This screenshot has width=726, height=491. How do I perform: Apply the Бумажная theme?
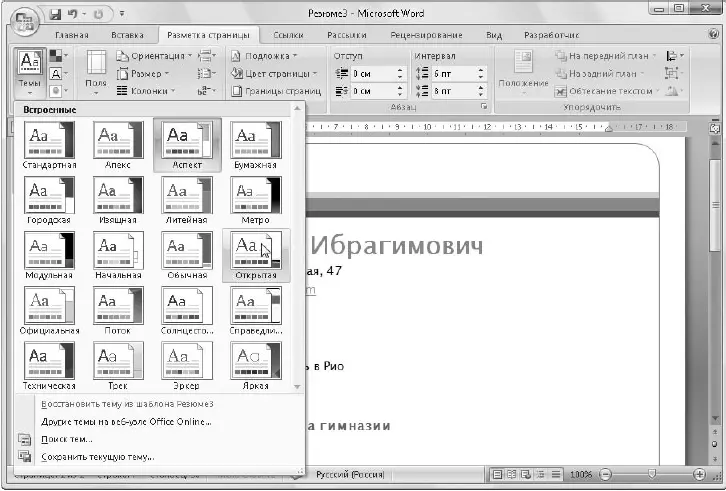(x=256, y=145)
